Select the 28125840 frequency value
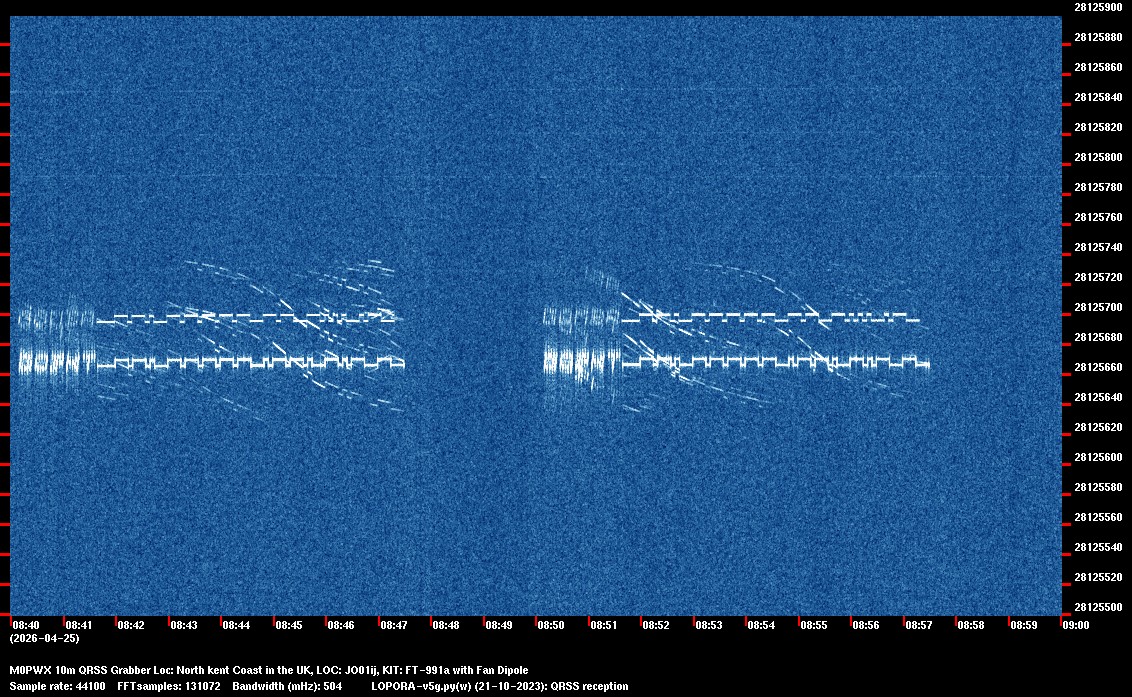Screen dimensions: 1132x697 (x=1098, y=98)
